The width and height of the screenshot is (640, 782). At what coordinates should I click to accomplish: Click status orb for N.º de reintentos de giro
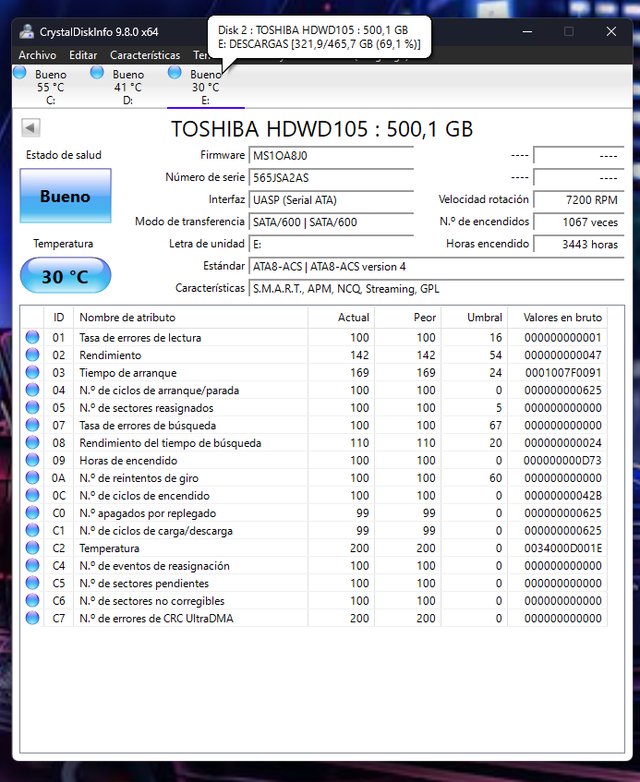click(x=32, y=477)
